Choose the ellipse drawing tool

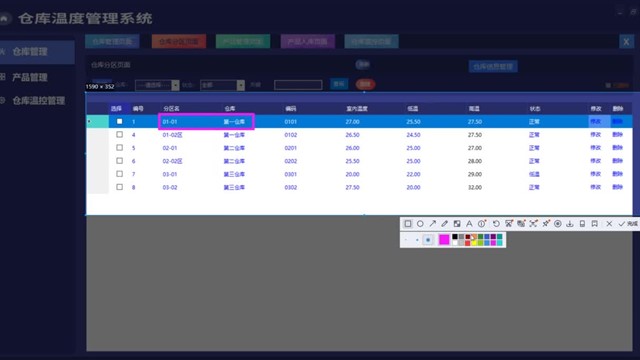pyautogui.click(x=420, y=224)
